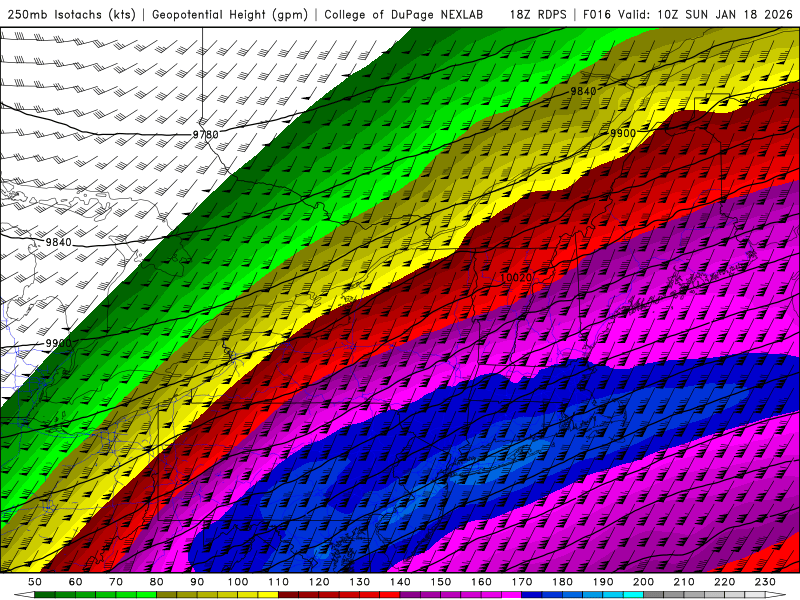The height and width of the screenshot is (600, 800).
Task: Pick the darkest green swatch in the legend
Action: [x=45, y=595]
